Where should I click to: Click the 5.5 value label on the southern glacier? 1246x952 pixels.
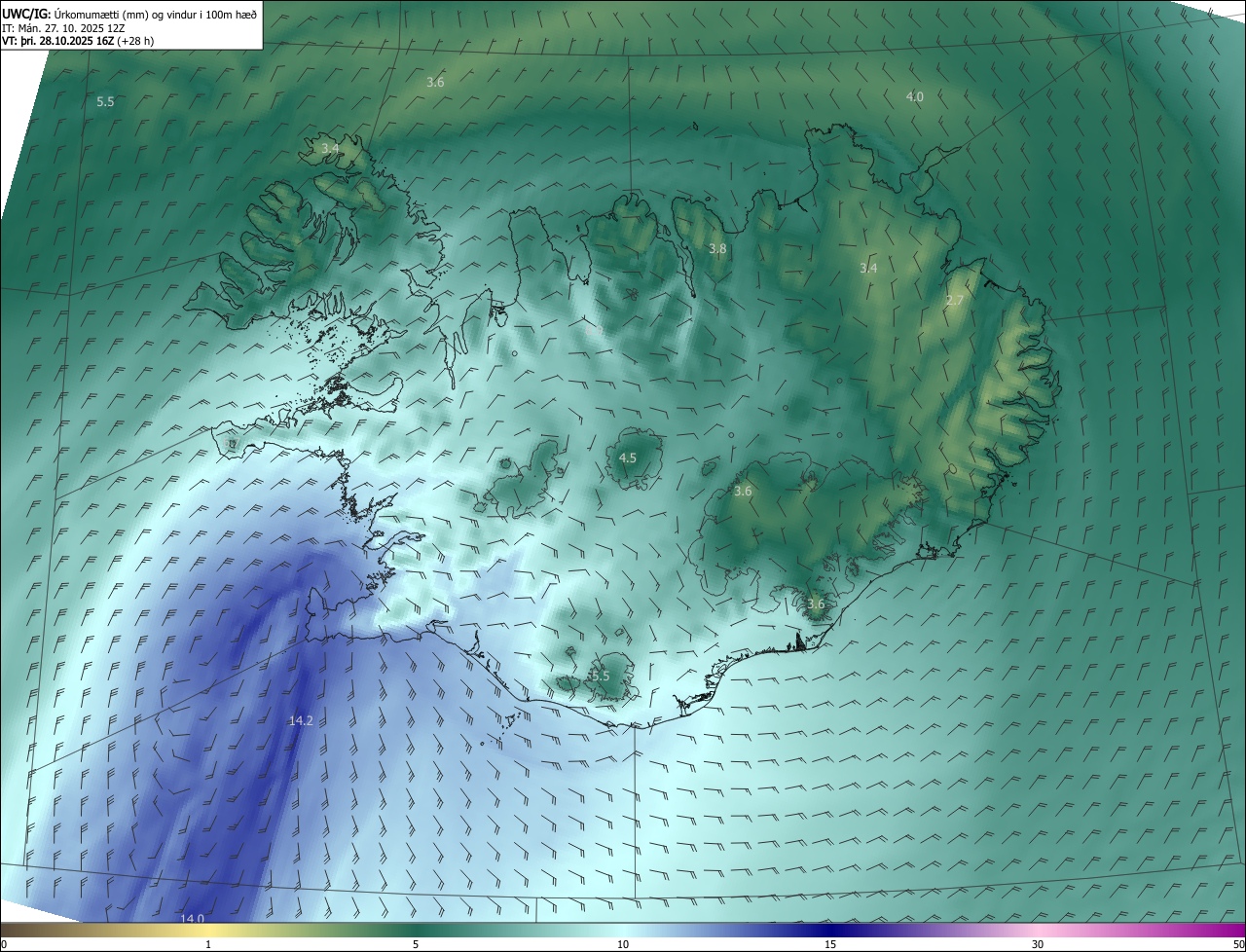click(x=600, y=676)
